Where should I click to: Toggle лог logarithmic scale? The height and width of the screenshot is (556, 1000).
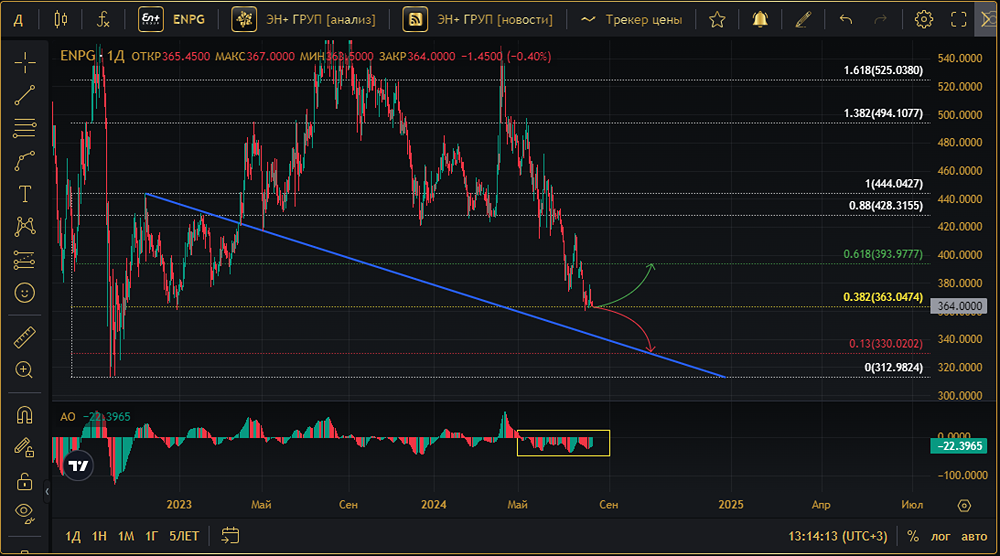[x=941, y=536]
